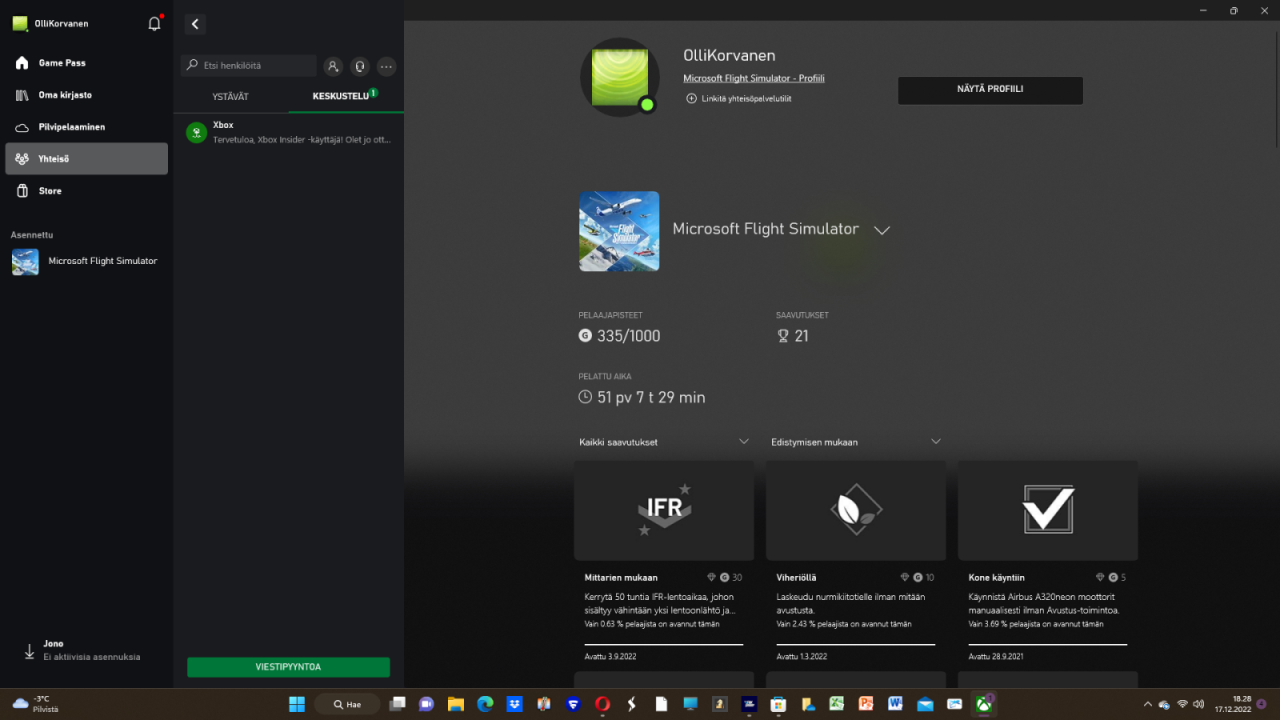Open File Explorer from taskbar

click(455, 704)
